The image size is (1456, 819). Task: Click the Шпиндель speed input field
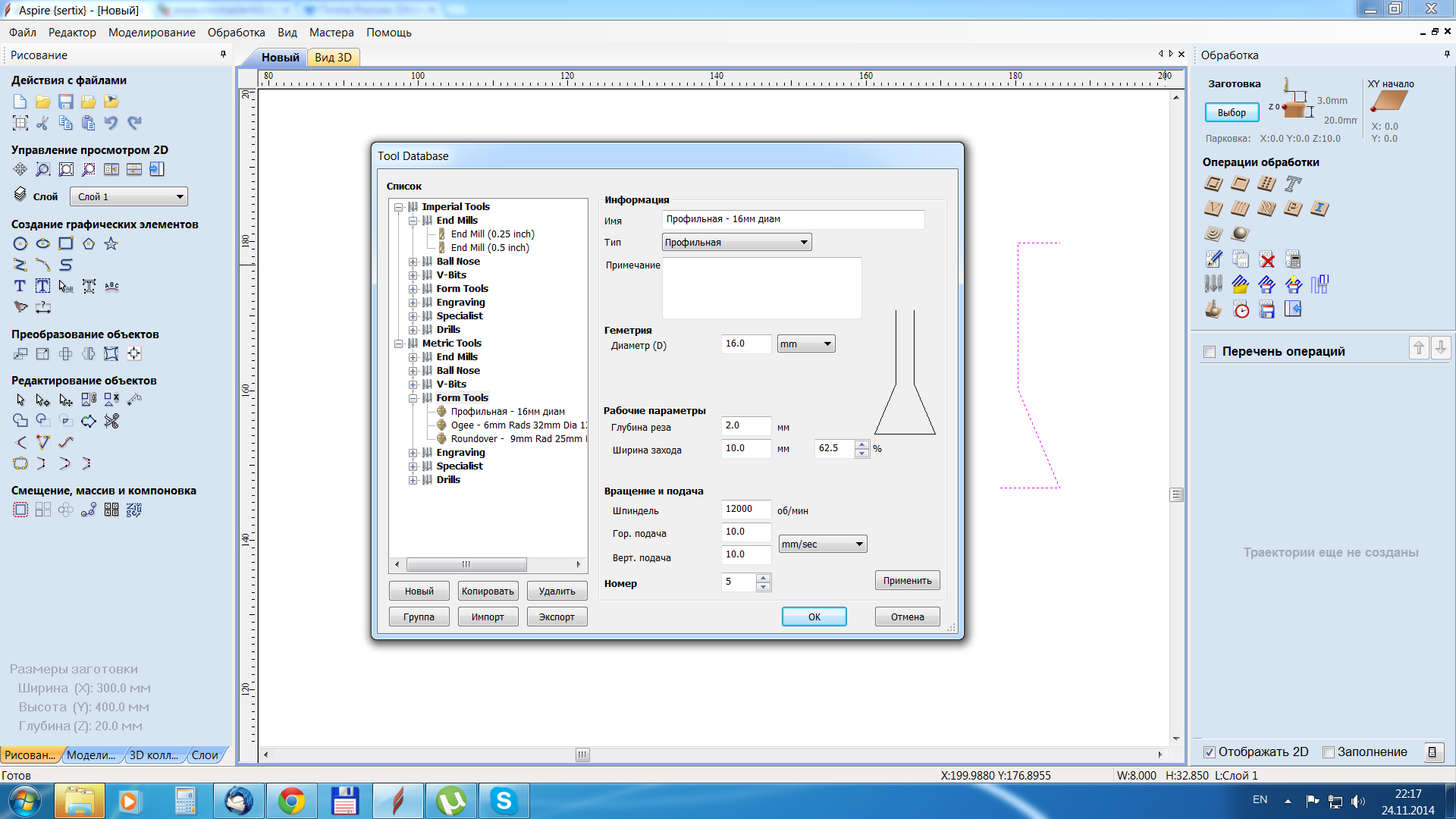745,510
